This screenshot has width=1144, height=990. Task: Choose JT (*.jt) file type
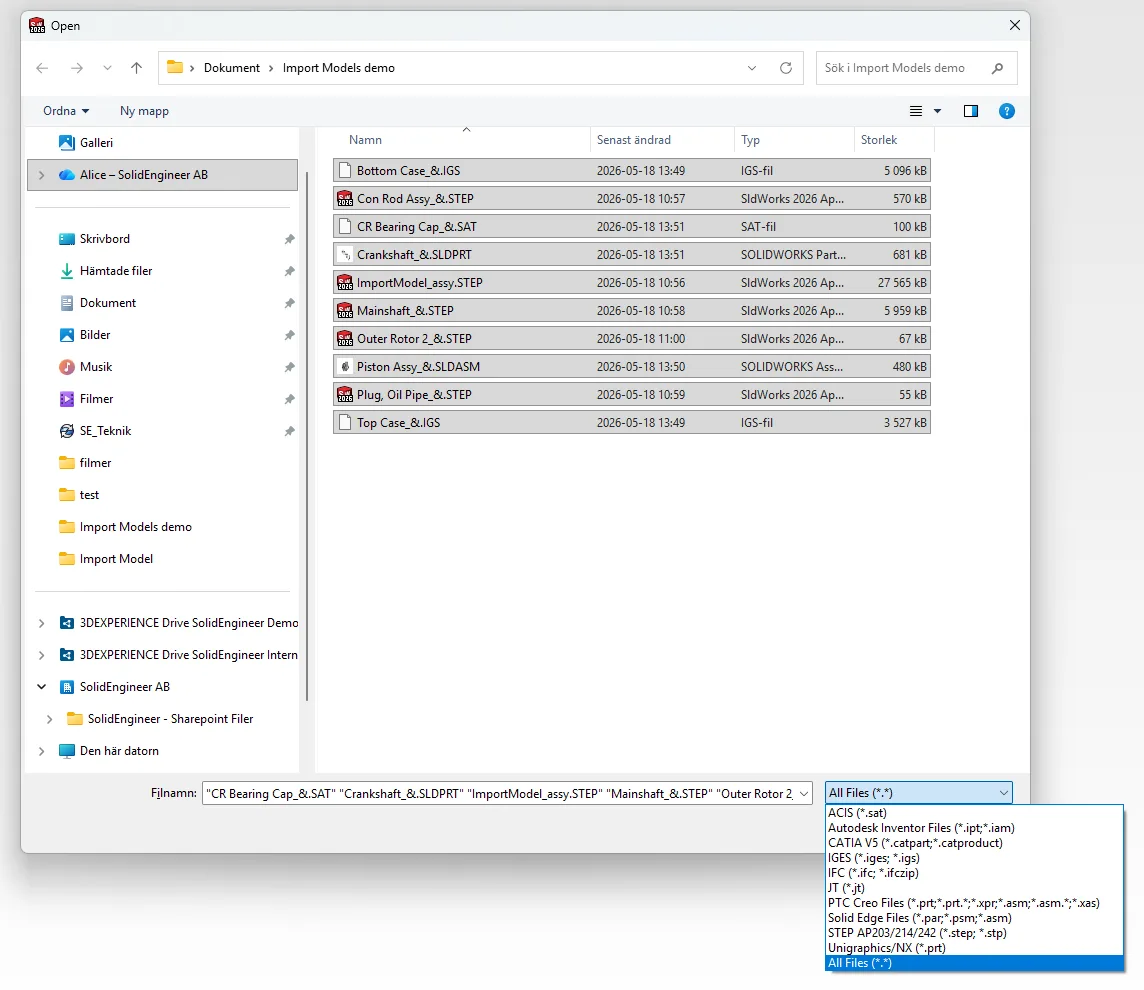974,888
